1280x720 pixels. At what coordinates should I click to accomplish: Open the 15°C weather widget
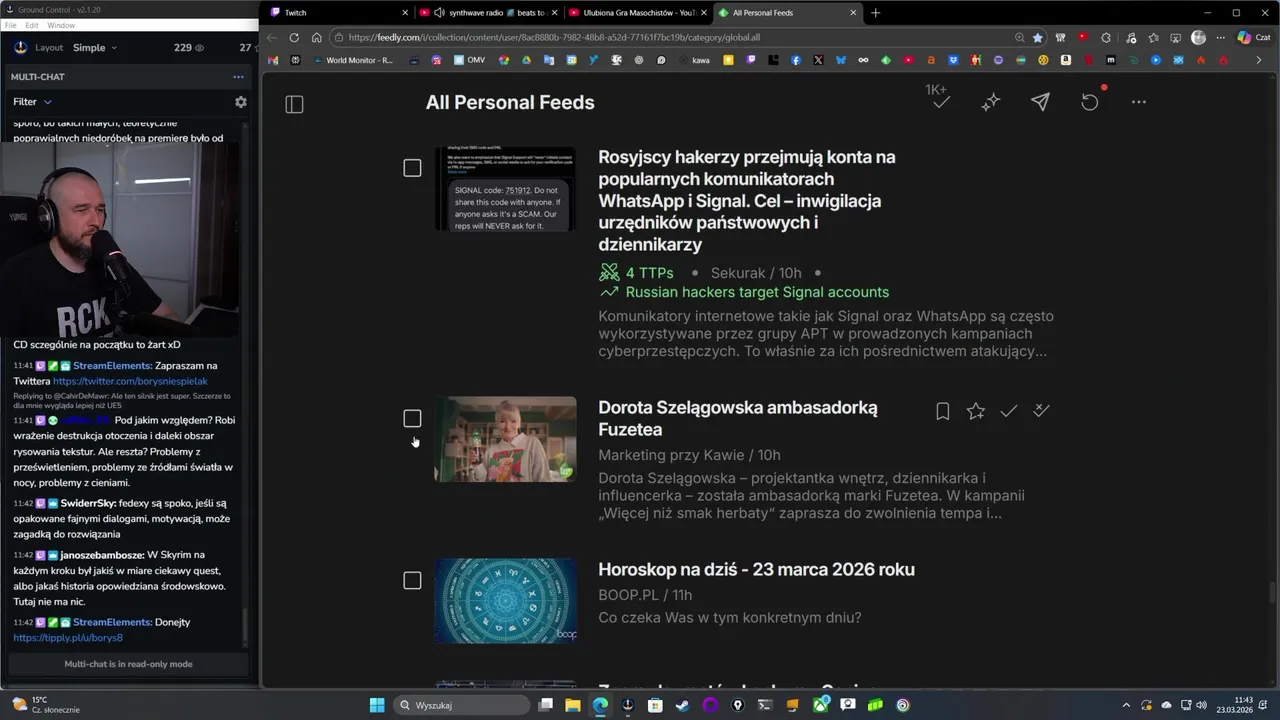[x=45, y=705]
